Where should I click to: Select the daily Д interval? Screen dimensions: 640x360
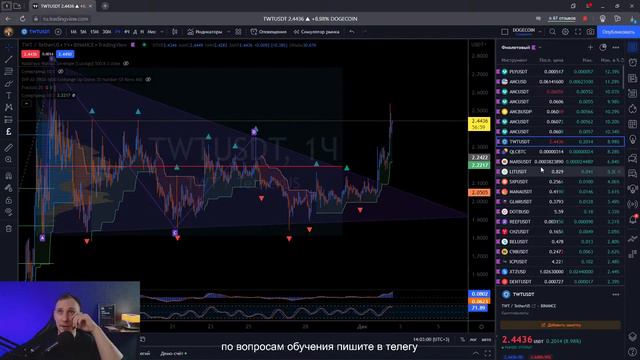coord(136,32)
